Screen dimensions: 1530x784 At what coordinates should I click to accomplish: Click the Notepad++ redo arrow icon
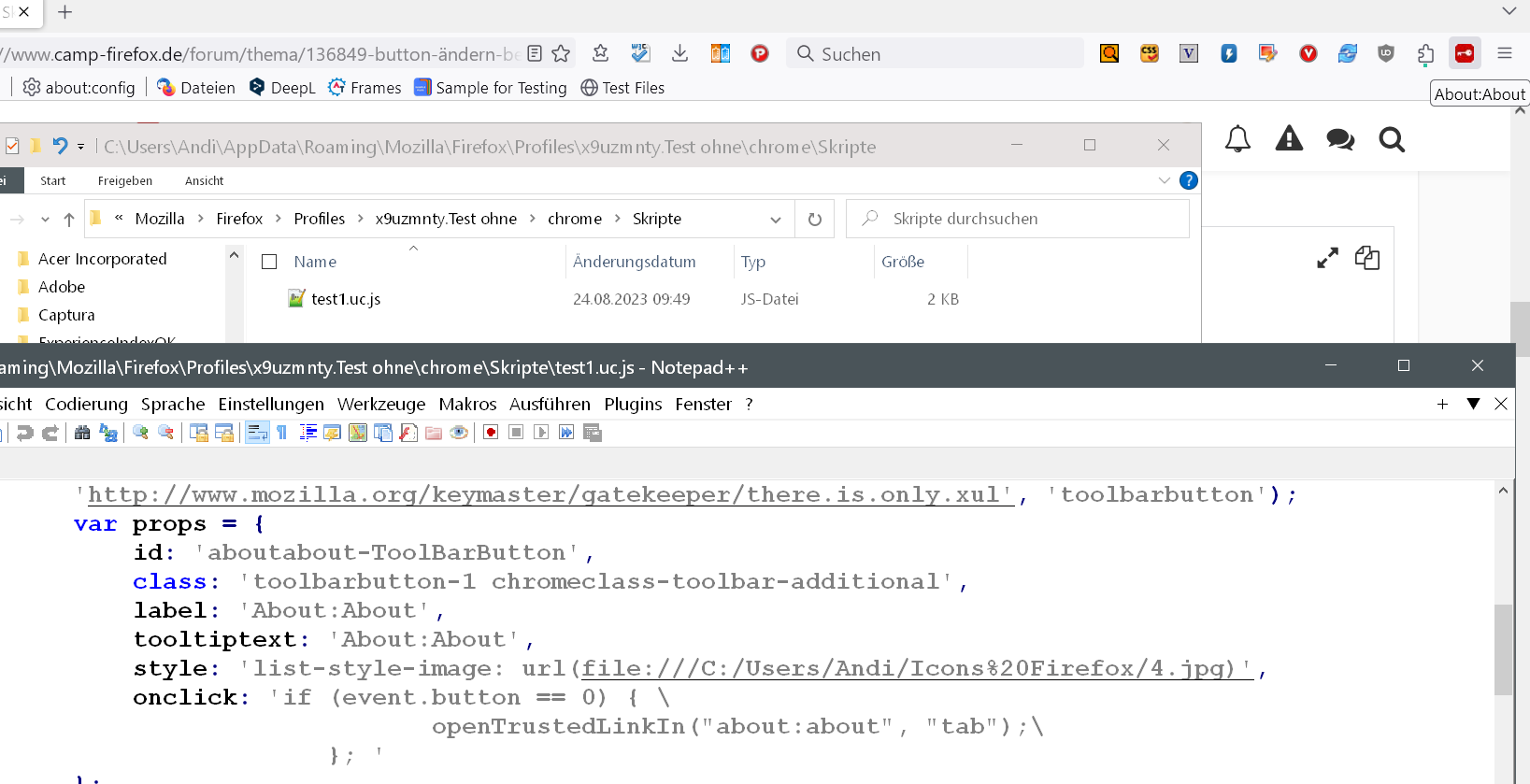(50, 433)
